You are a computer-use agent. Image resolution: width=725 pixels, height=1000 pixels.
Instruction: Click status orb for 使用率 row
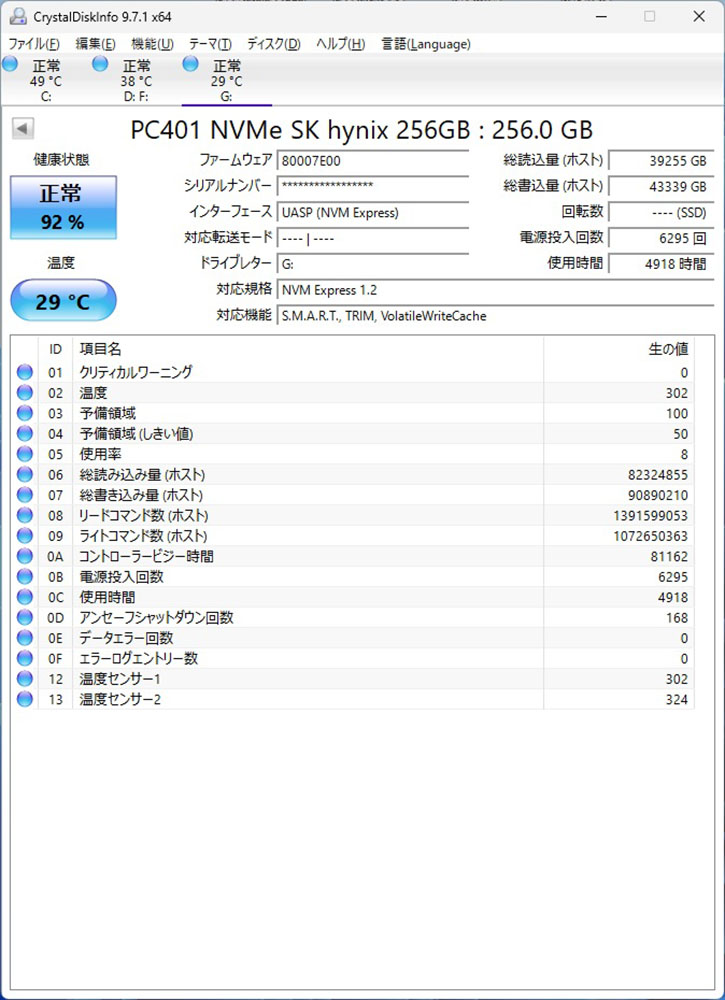point(25,454)
